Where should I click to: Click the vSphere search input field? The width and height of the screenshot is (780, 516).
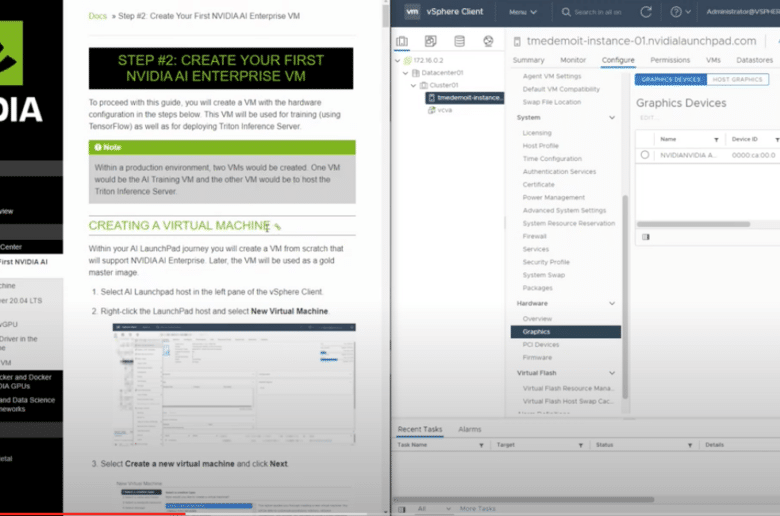pyautogui.click(x=598, y=12)
